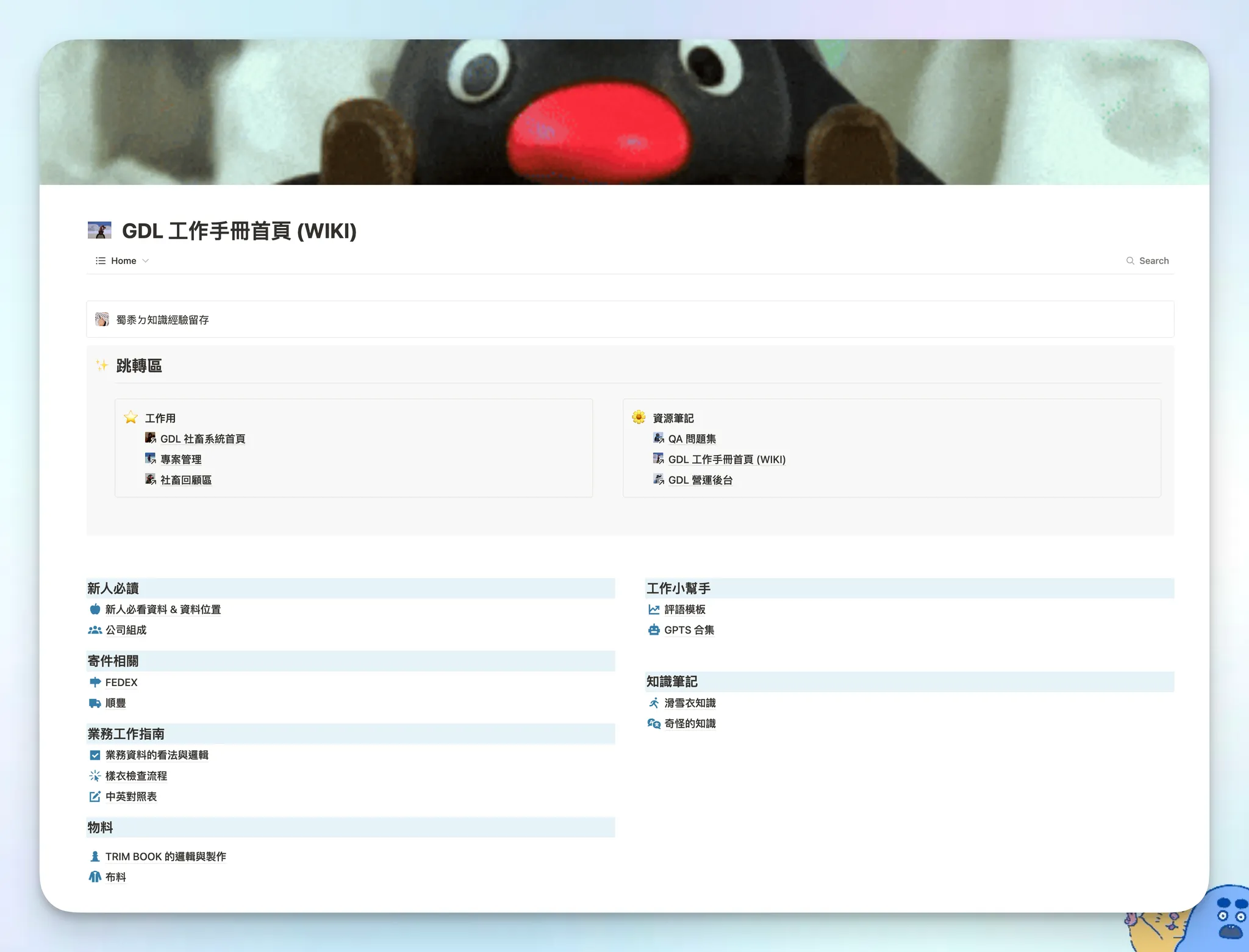
Task: Click the 物料 section heading
Action: [x=100, y=828]
